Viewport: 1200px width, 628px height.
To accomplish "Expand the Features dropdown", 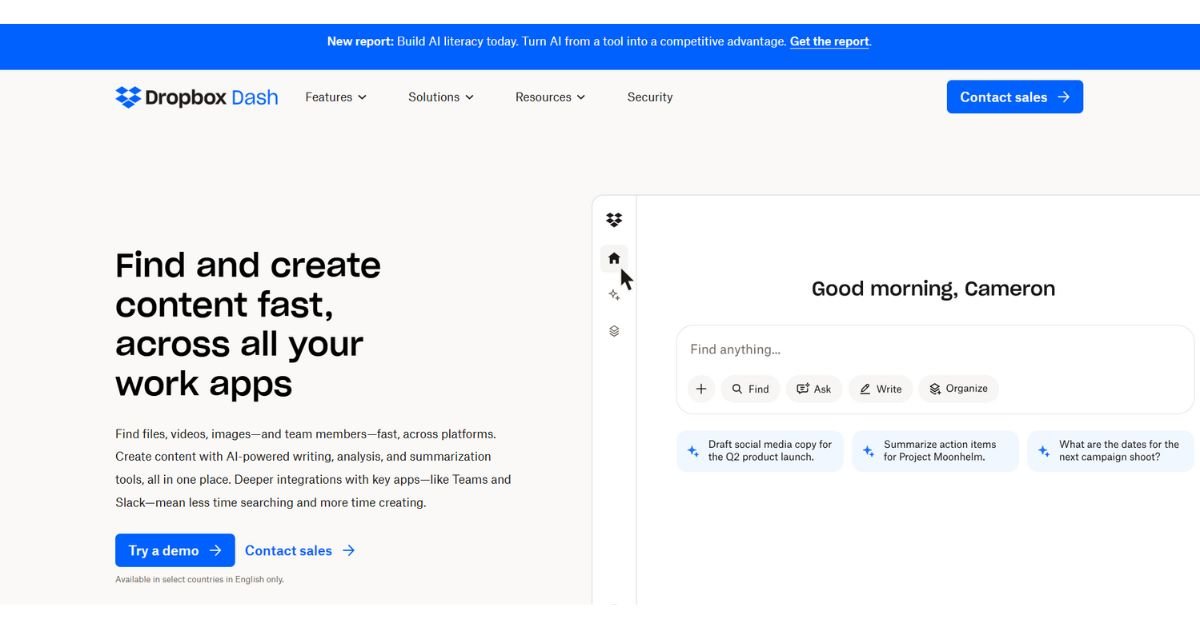I will coord(335,97).
